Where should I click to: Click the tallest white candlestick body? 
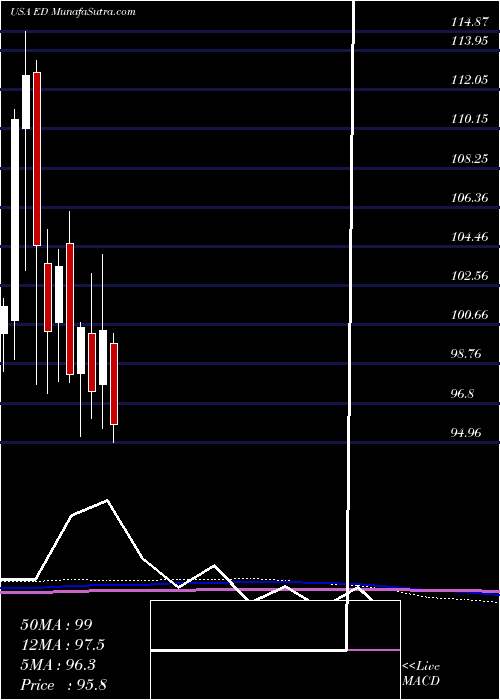pos(15,220)
